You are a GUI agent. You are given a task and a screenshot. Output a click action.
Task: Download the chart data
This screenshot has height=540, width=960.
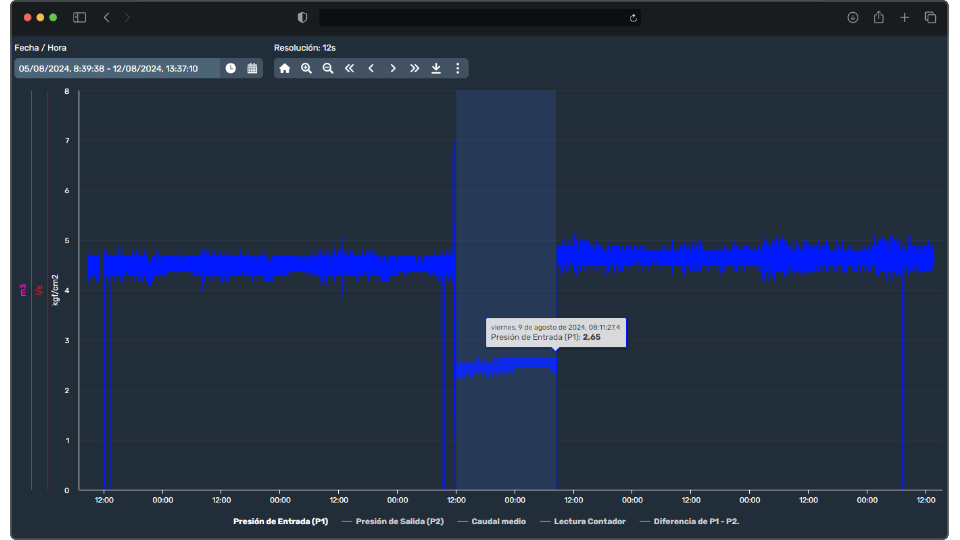point(436,68)
